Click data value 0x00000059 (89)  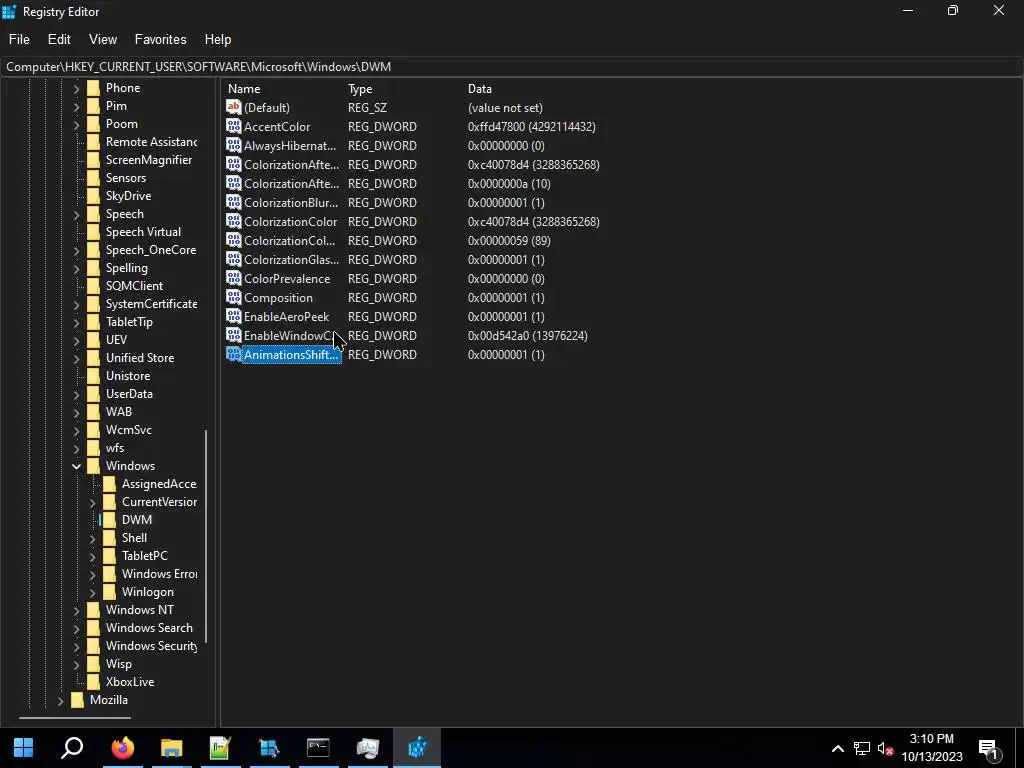(509, 240)
